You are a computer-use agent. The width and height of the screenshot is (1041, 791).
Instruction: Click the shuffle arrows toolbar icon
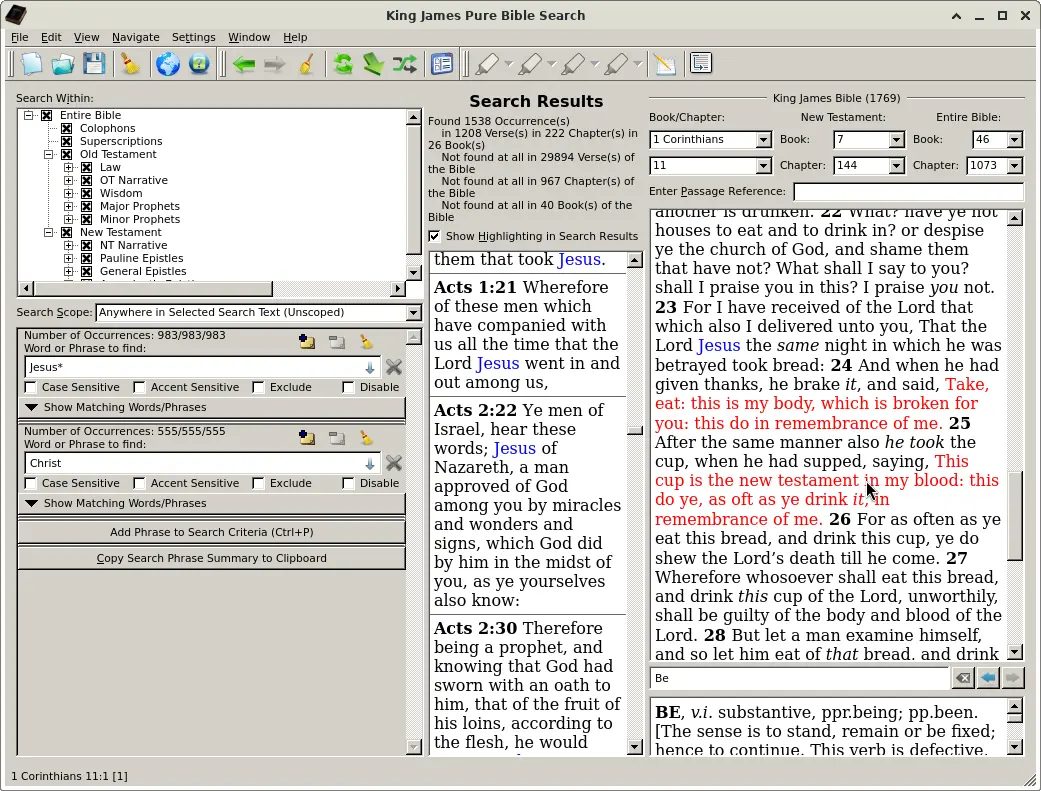click(x=404, y=63)
